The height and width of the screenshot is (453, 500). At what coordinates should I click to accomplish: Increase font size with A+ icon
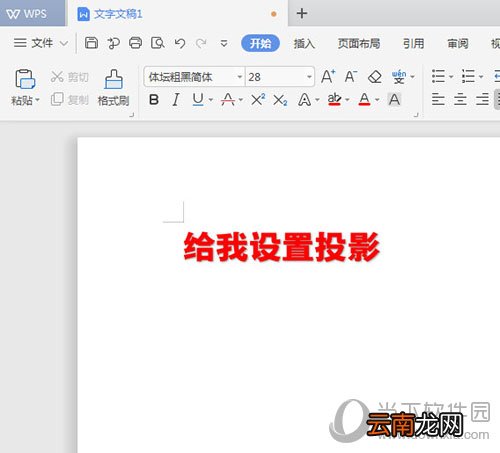(328, 77)
